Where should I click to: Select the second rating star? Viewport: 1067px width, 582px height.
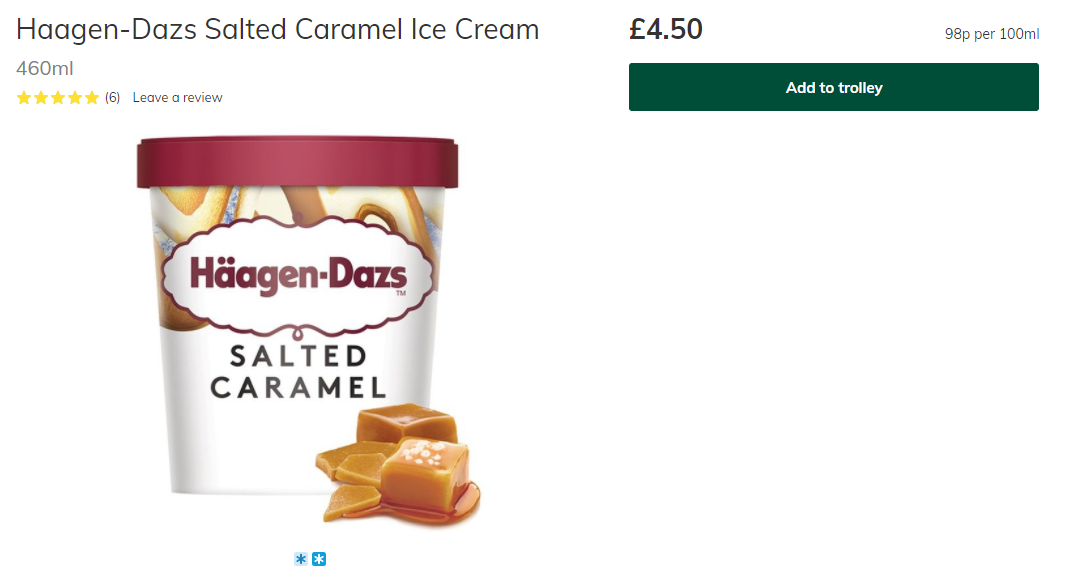tap(41, 97)
